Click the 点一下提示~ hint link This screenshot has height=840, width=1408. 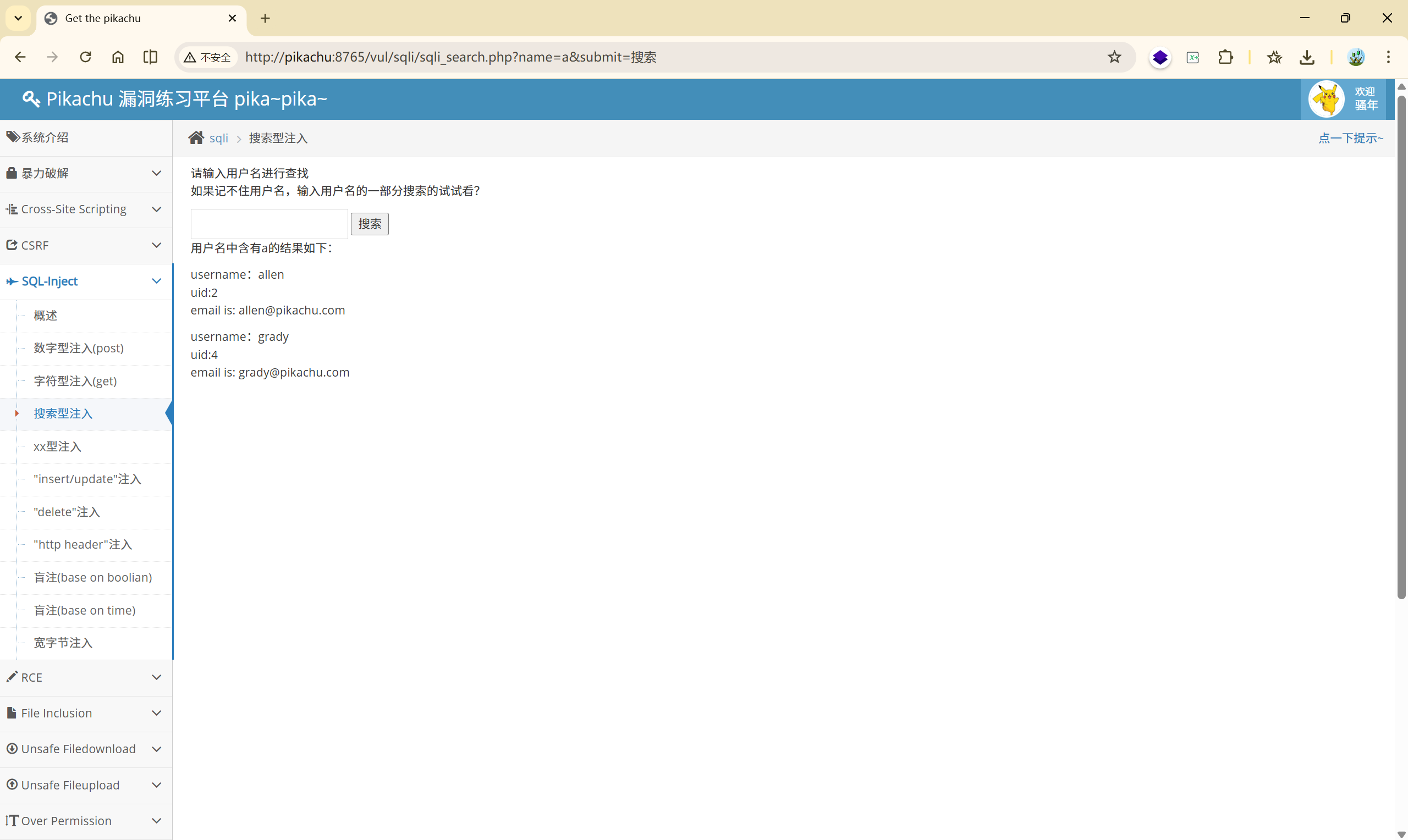[x=1350, y=137]
